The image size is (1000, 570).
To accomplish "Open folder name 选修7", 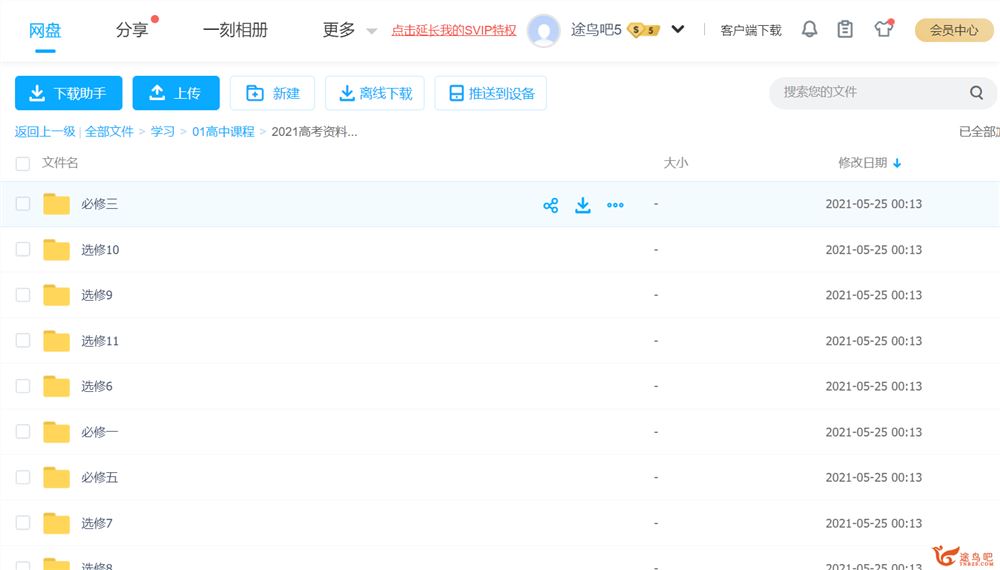I will tap(97, 523).
